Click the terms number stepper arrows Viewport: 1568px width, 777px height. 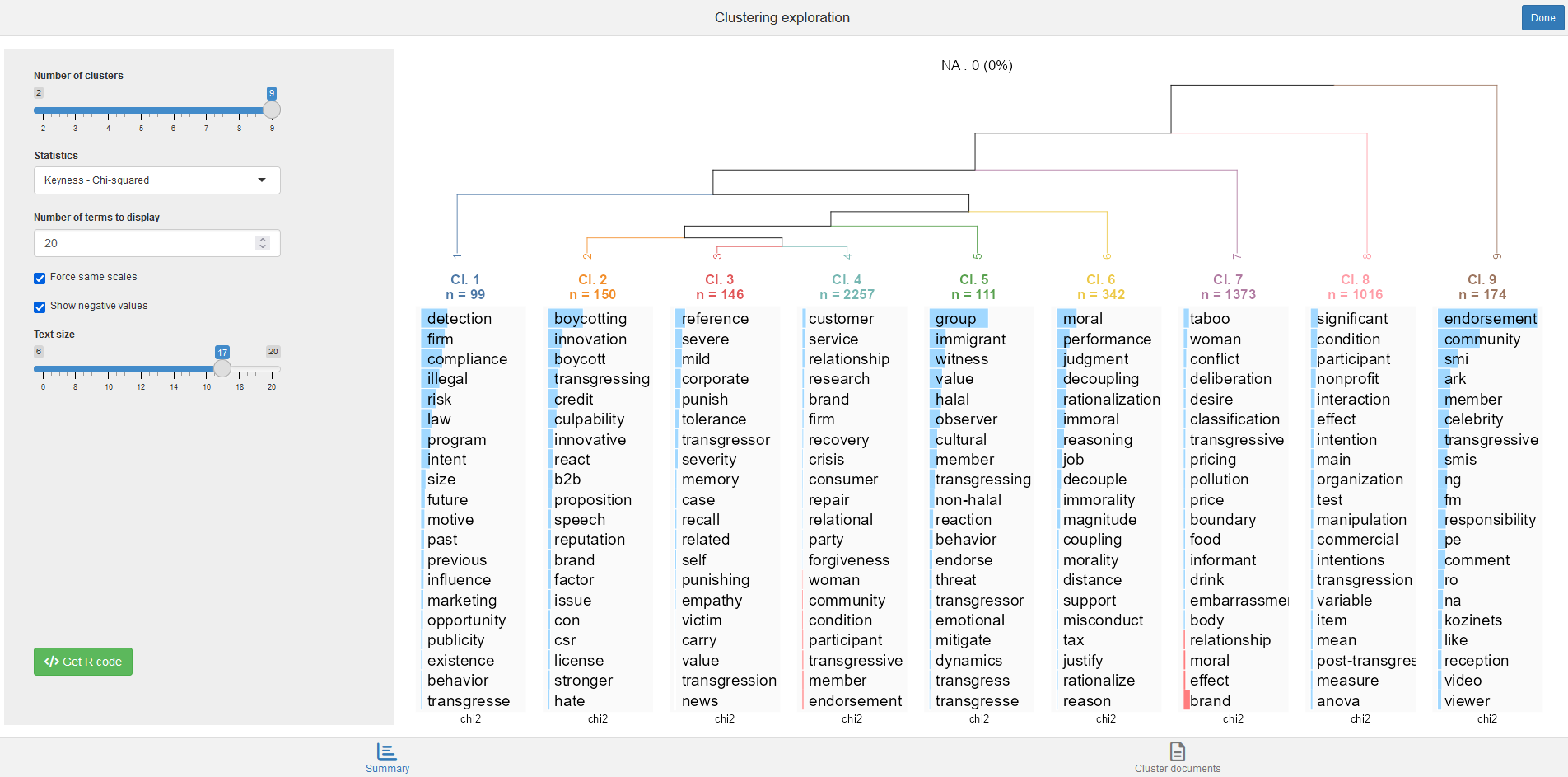[263, 243]
